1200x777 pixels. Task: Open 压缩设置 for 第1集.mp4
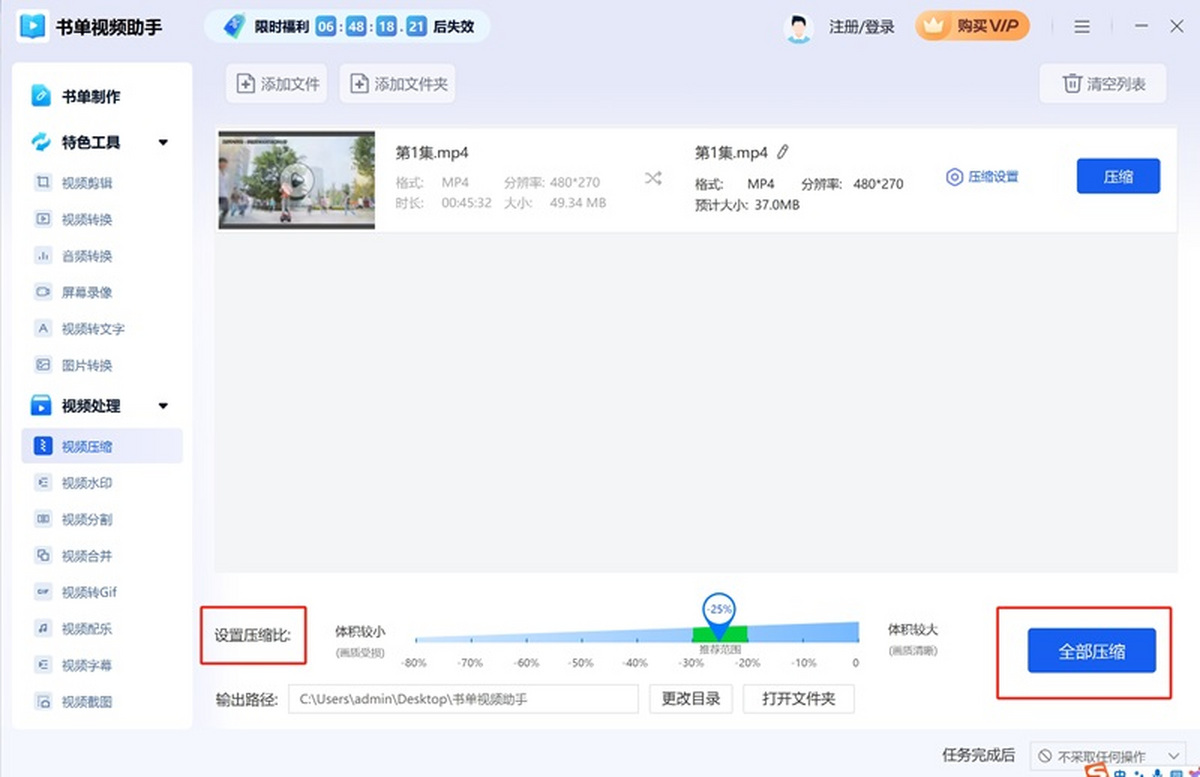coord(982,177)
